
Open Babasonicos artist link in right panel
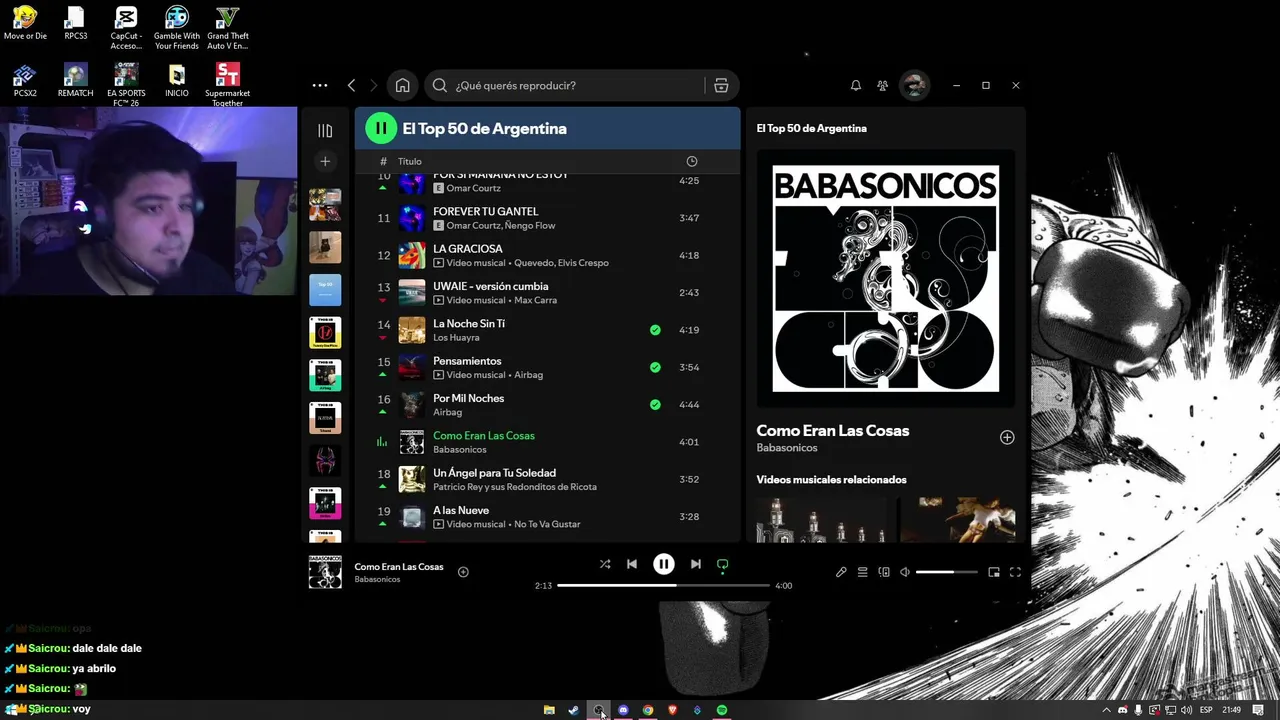click(787, 448)
